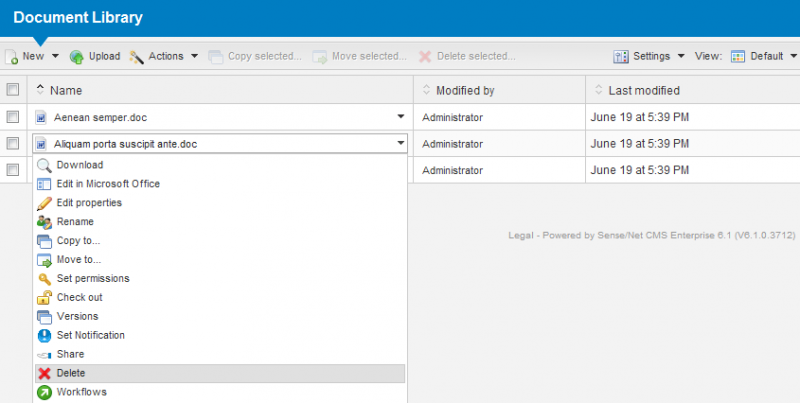Screen dimensions: 800x403
Task: Click the Copy selected icon
Action: pyautogui.click(x=216, y=57)
